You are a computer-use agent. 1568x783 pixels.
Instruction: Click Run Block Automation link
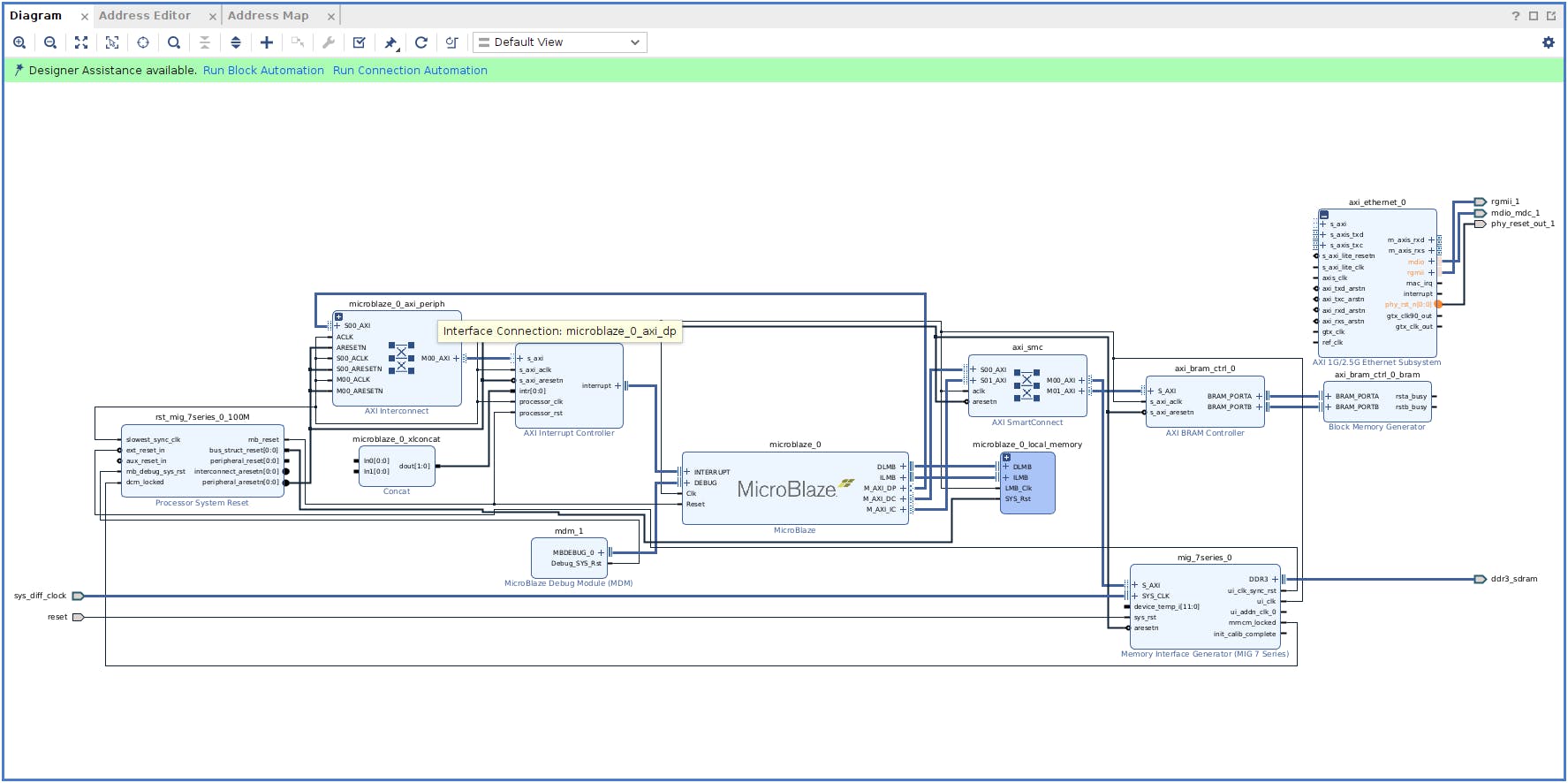pos(263,71)
